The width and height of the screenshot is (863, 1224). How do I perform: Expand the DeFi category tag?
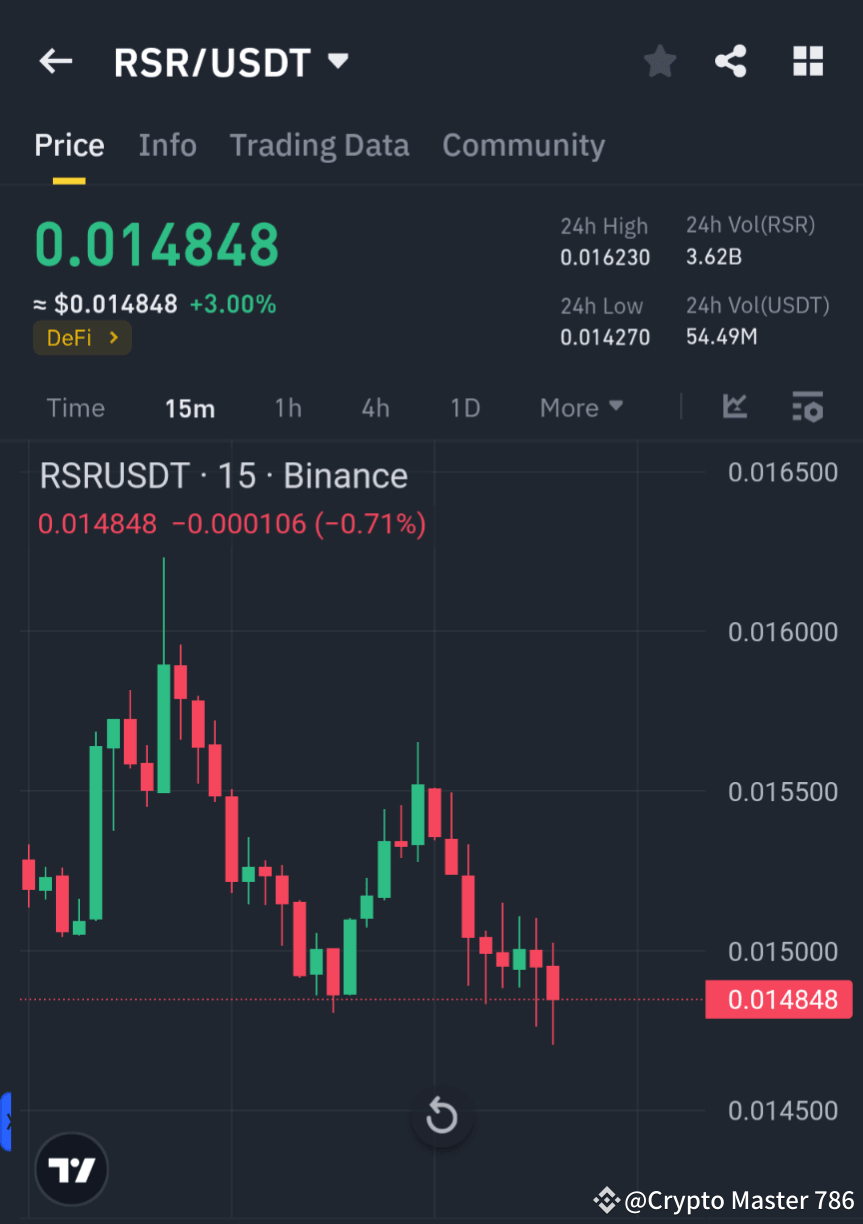tap(82, 337)
